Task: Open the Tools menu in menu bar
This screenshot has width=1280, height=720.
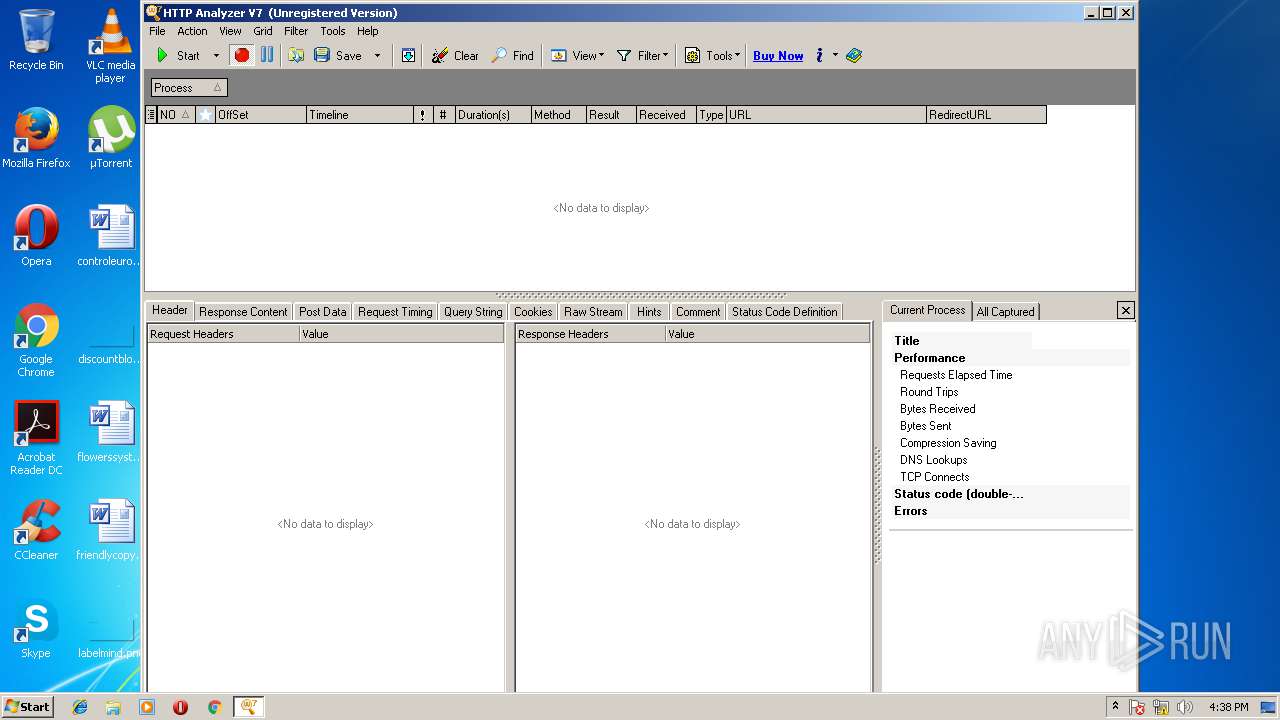Action: pos(333,31)
